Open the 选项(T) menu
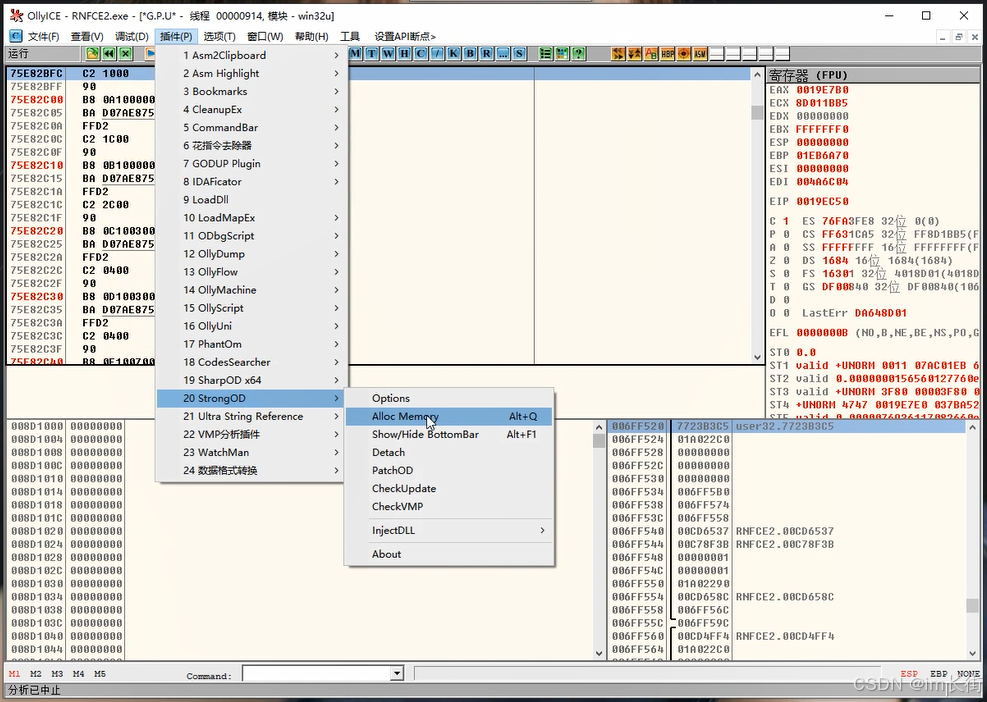This screenshot has width=987, height=702. 220,37
